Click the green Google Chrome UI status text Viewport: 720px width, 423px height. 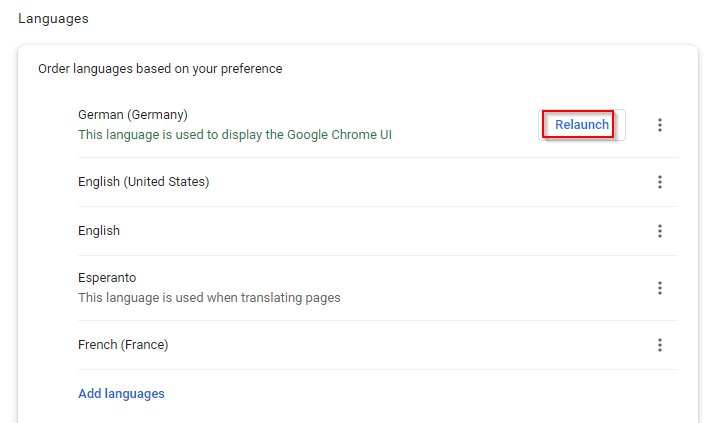[235, 135]
